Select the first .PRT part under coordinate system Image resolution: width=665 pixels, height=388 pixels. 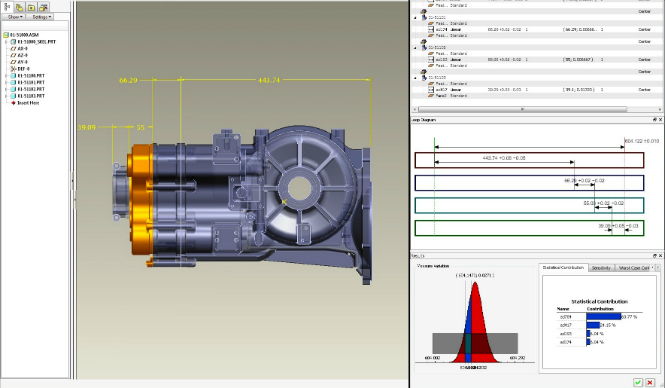(27, 76)
